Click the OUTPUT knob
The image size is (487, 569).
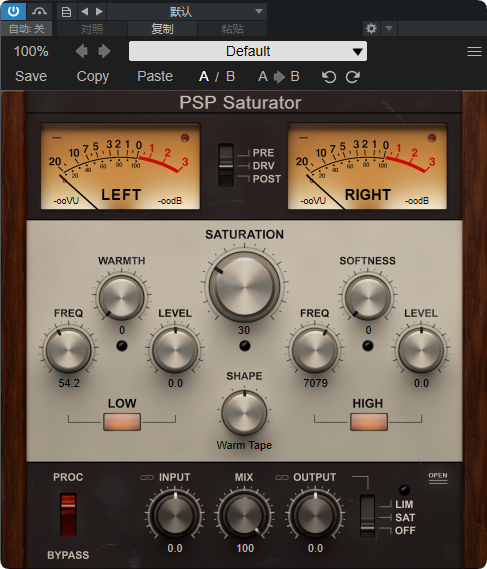pos(315,515)
